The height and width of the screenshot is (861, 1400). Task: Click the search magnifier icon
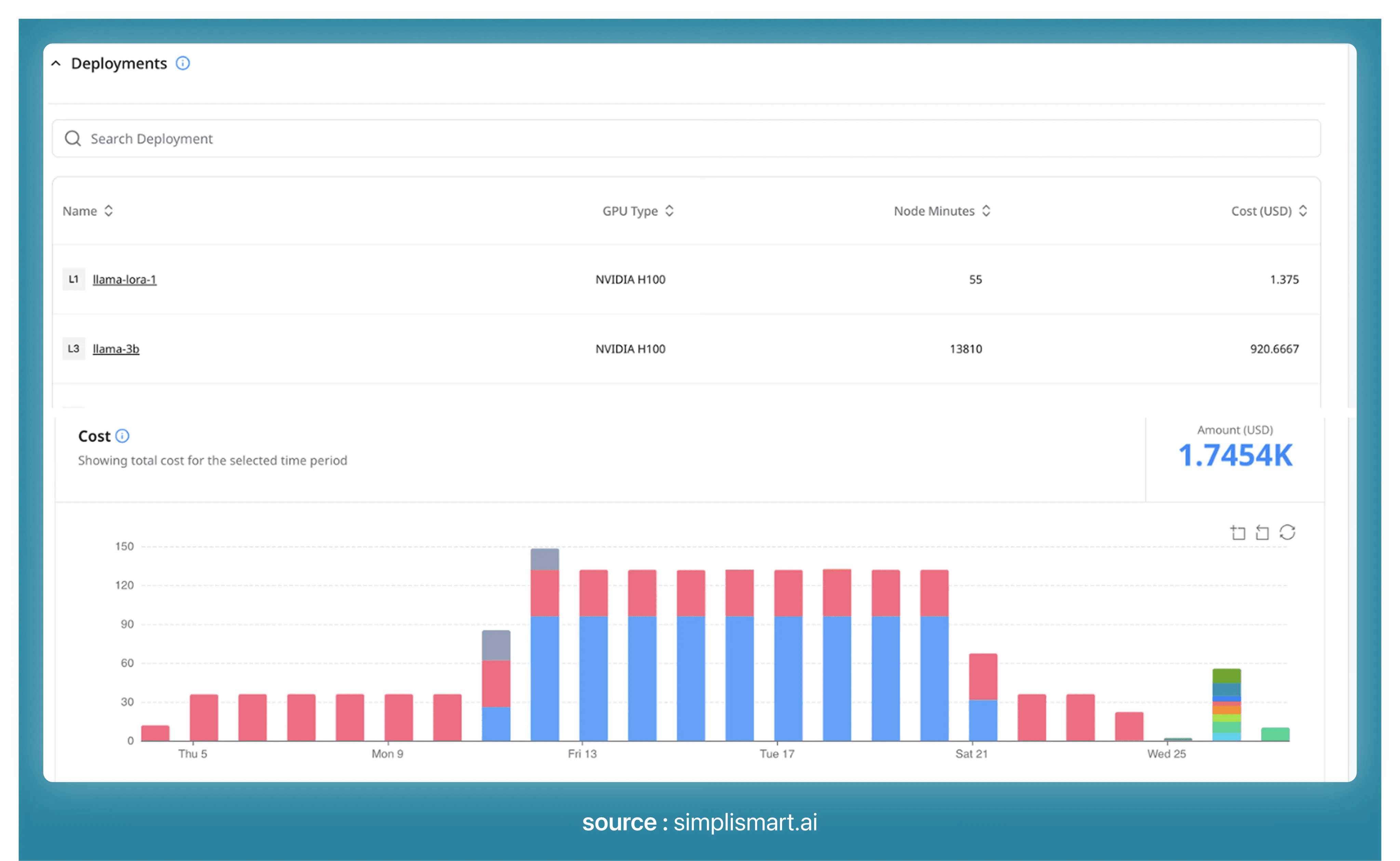[x=73, y=138]
